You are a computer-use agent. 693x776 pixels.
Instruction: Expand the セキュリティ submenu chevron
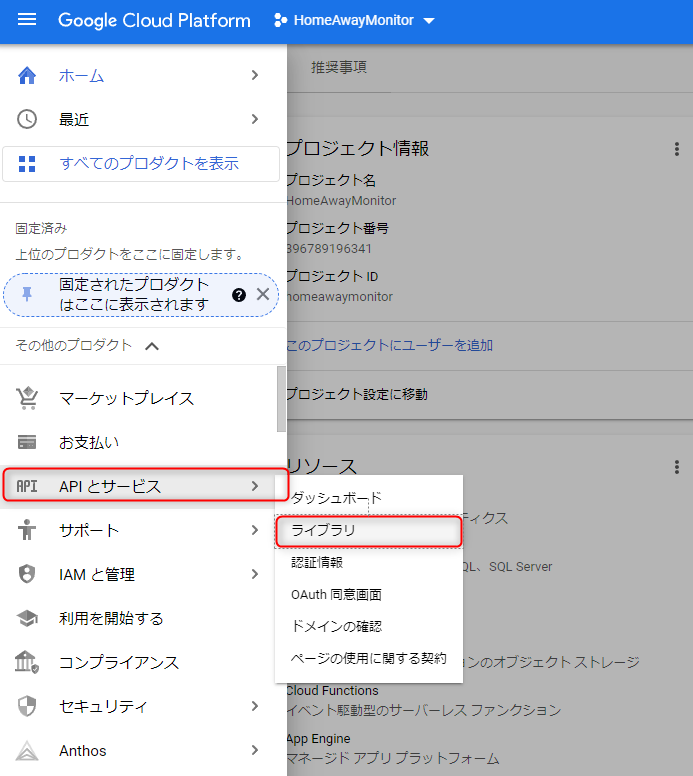point(254,706)
